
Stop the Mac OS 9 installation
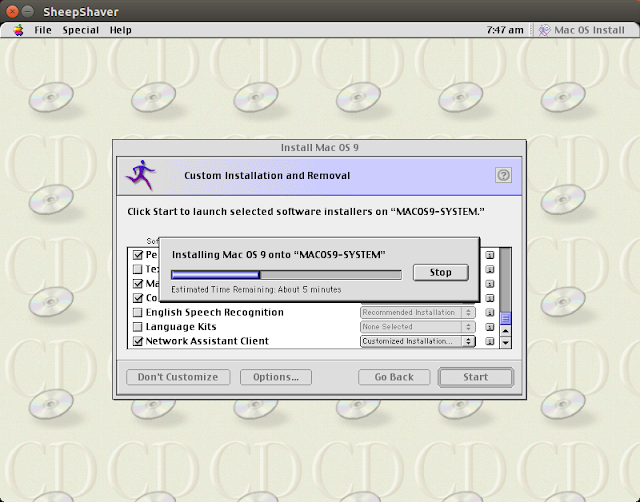click(440, 273)
